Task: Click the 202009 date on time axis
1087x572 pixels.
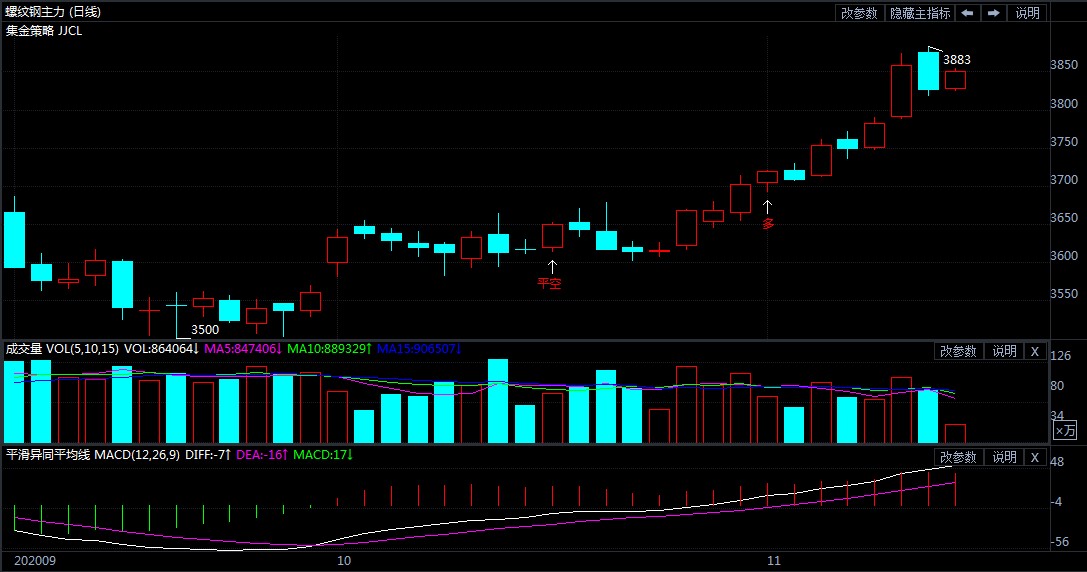Action: [x=26, y=563]
